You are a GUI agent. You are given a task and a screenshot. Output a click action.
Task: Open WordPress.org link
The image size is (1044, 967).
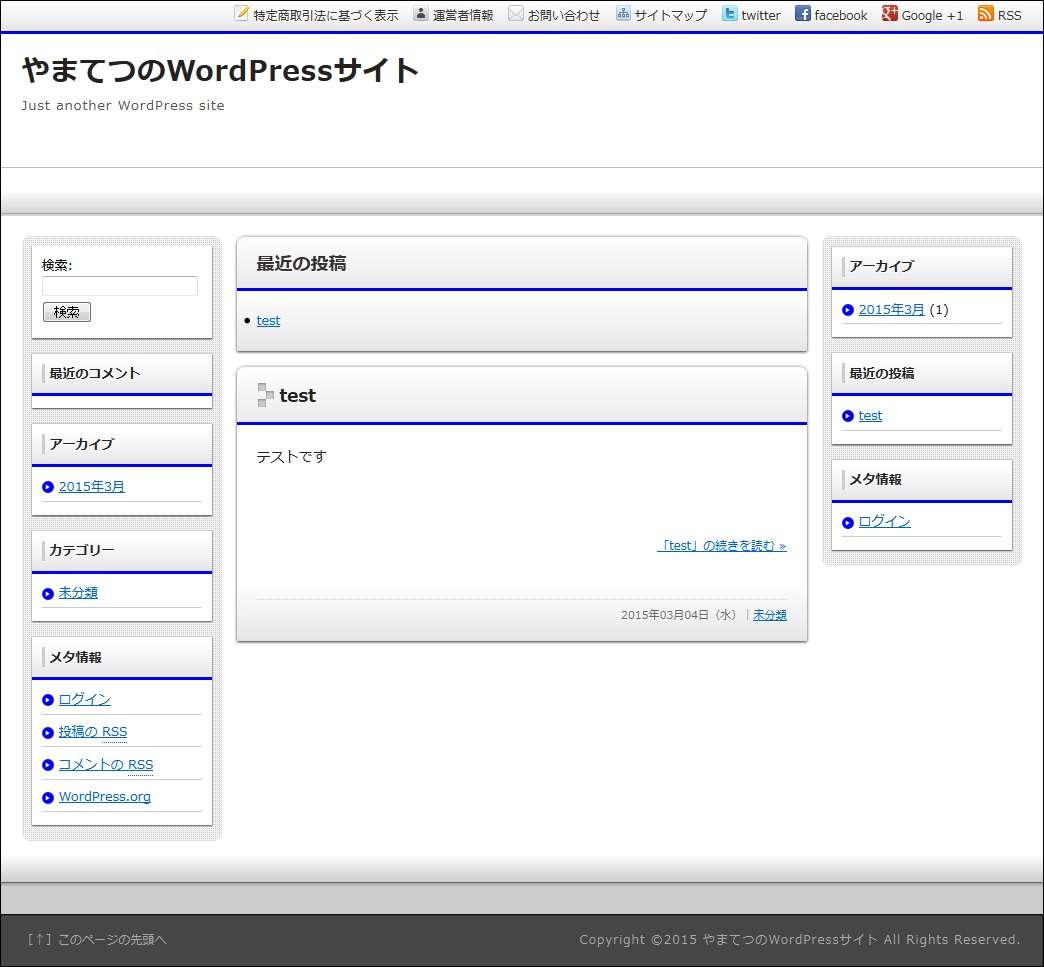(105, 797)
